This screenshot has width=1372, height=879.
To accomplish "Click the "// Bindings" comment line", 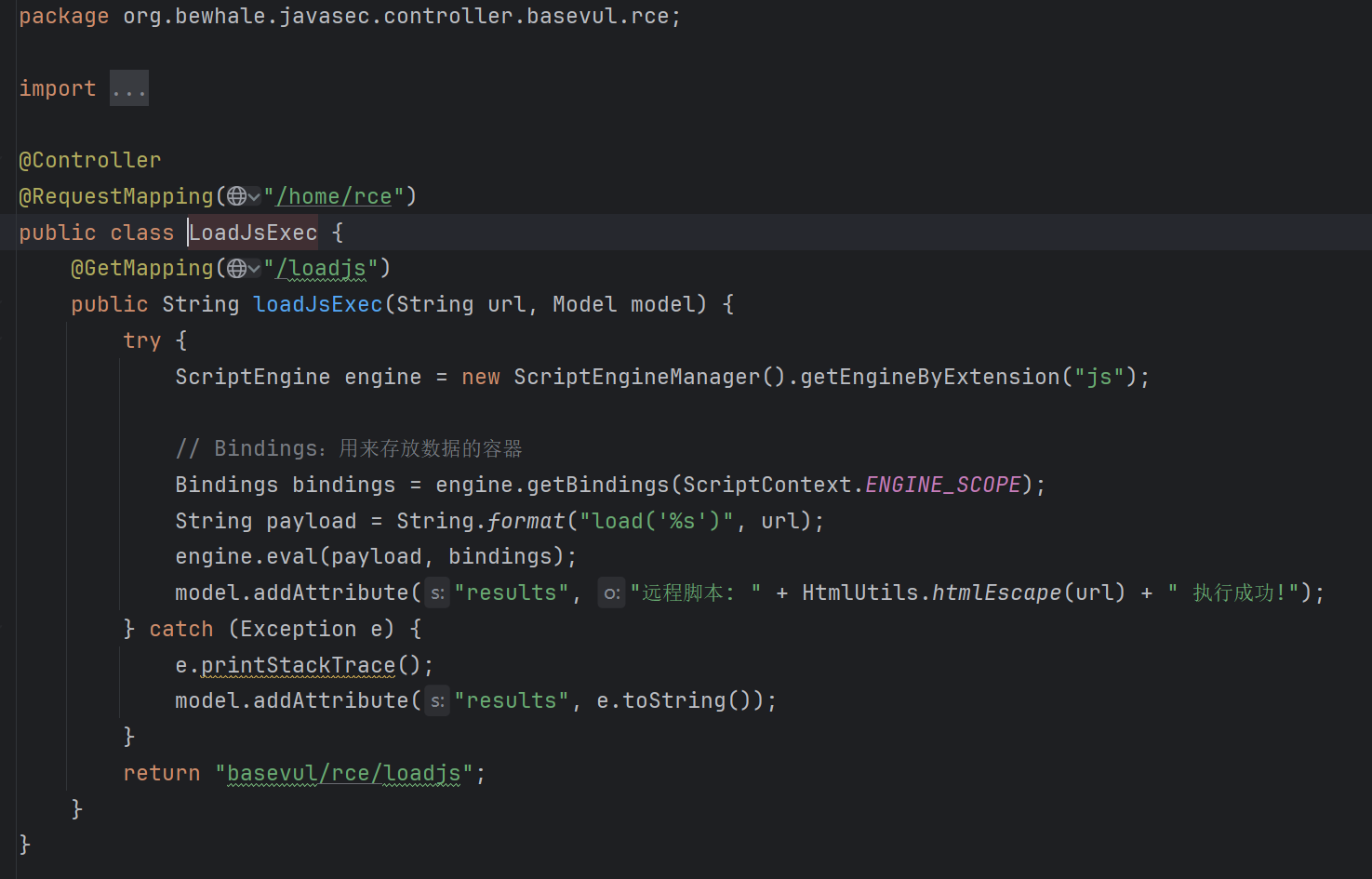I will click(x=349, y=448).
